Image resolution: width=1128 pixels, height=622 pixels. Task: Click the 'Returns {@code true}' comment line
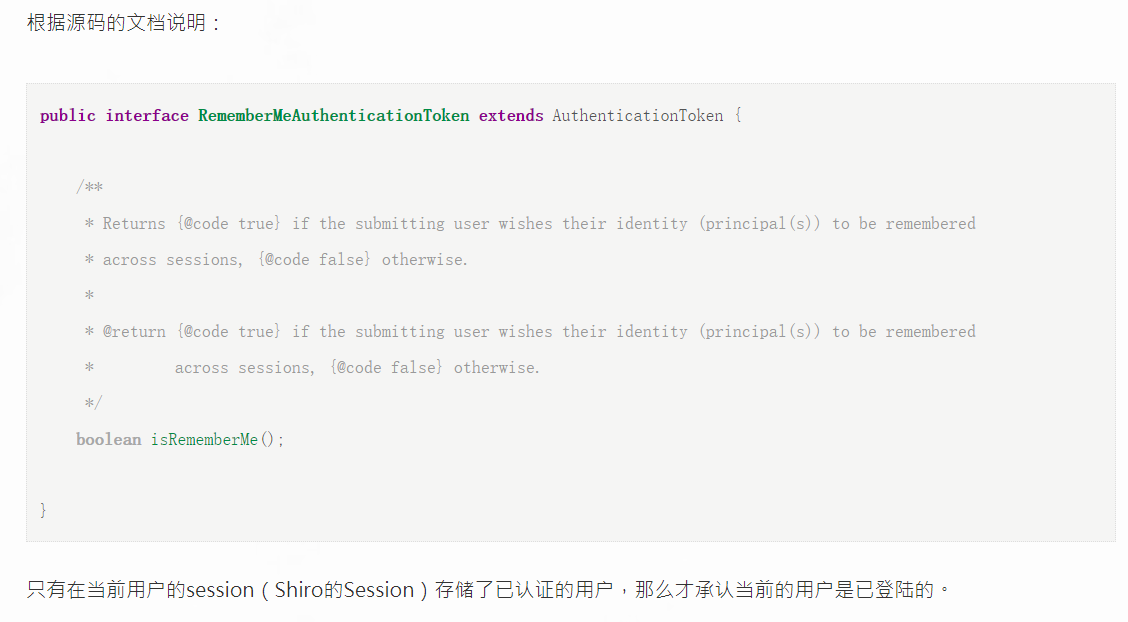(530, 224)
